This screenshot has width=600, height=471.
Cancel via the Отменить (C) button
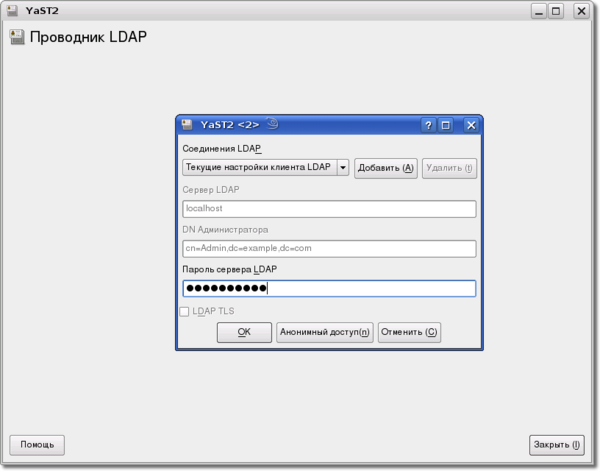[x=409, y=332]
